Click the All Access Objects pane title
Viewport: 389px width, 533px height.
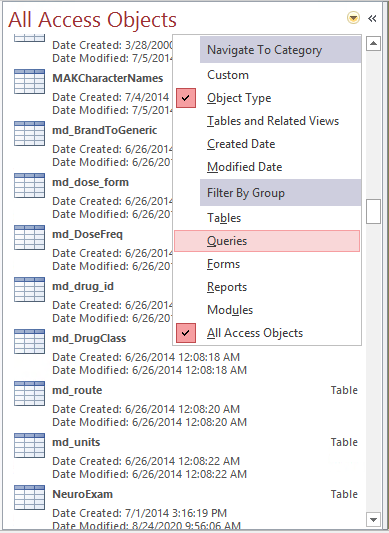click(x=92, y=20)
